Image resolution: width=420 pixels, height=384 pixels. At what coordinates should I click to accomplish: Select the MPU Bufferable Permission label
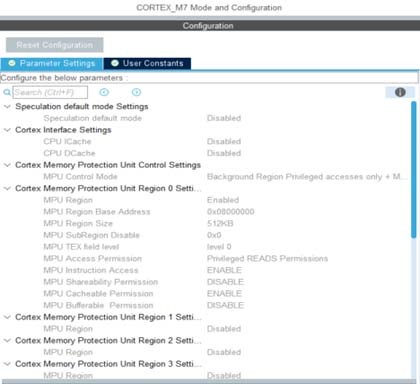98,305
